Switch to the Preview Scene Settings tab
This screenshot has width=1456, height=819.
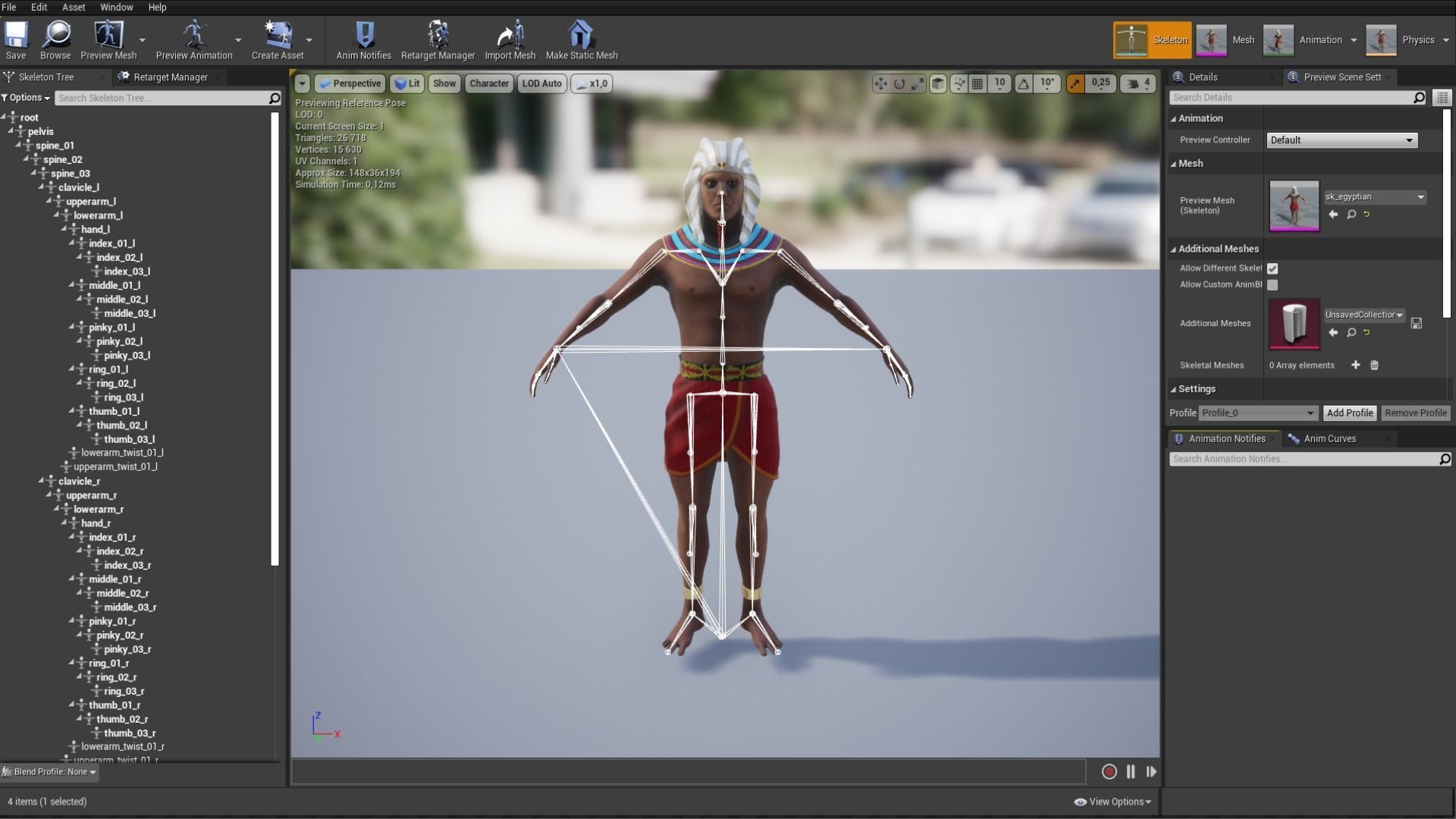click(x=1342, y=77)
